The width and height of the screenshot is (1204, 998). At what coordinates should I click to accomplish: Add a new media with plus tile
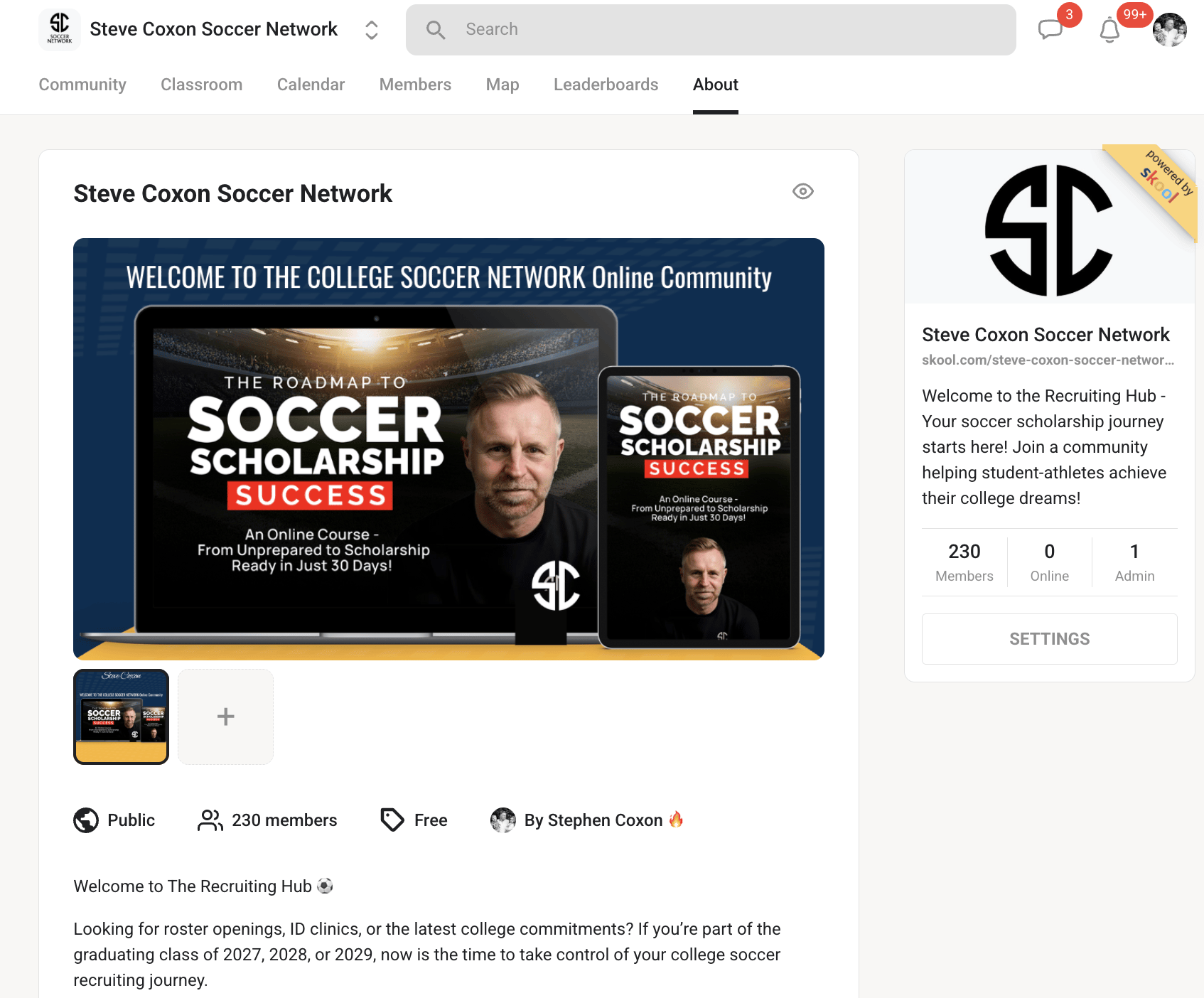(x=225, y=717)
